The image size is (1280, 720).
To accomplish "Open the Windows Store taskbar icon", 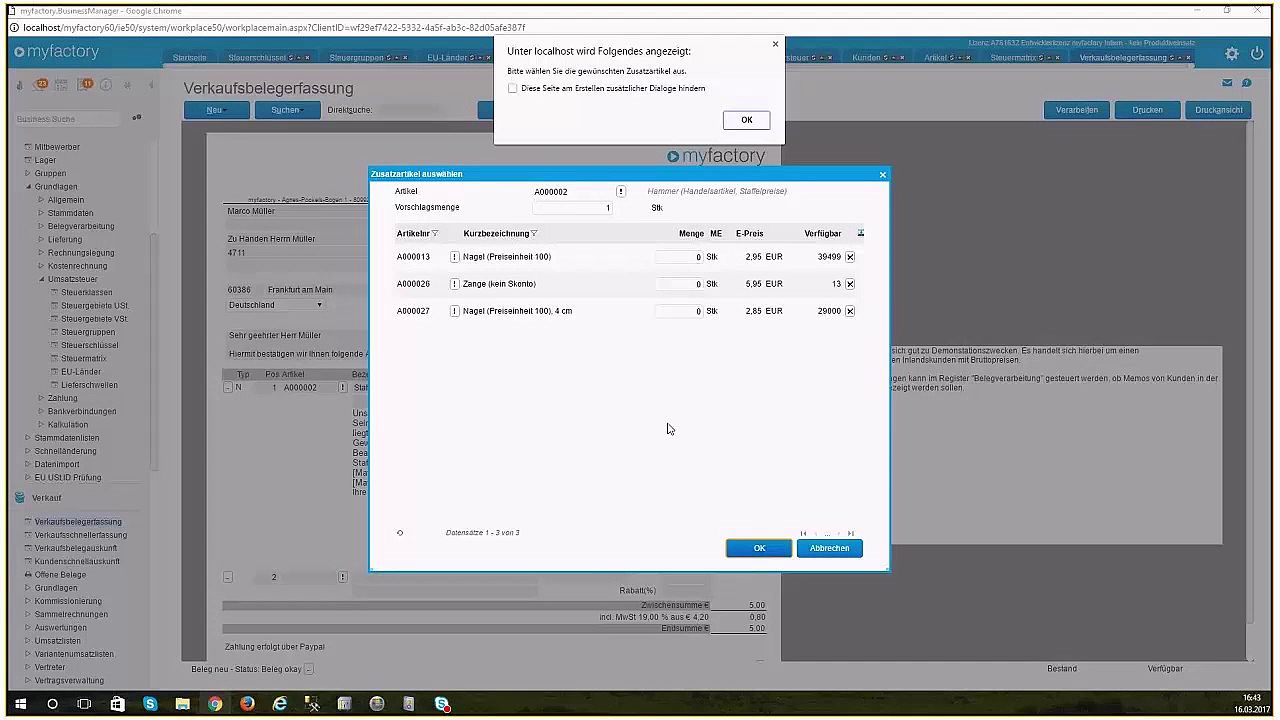I will pyautogui.click(x=117, y=704).
